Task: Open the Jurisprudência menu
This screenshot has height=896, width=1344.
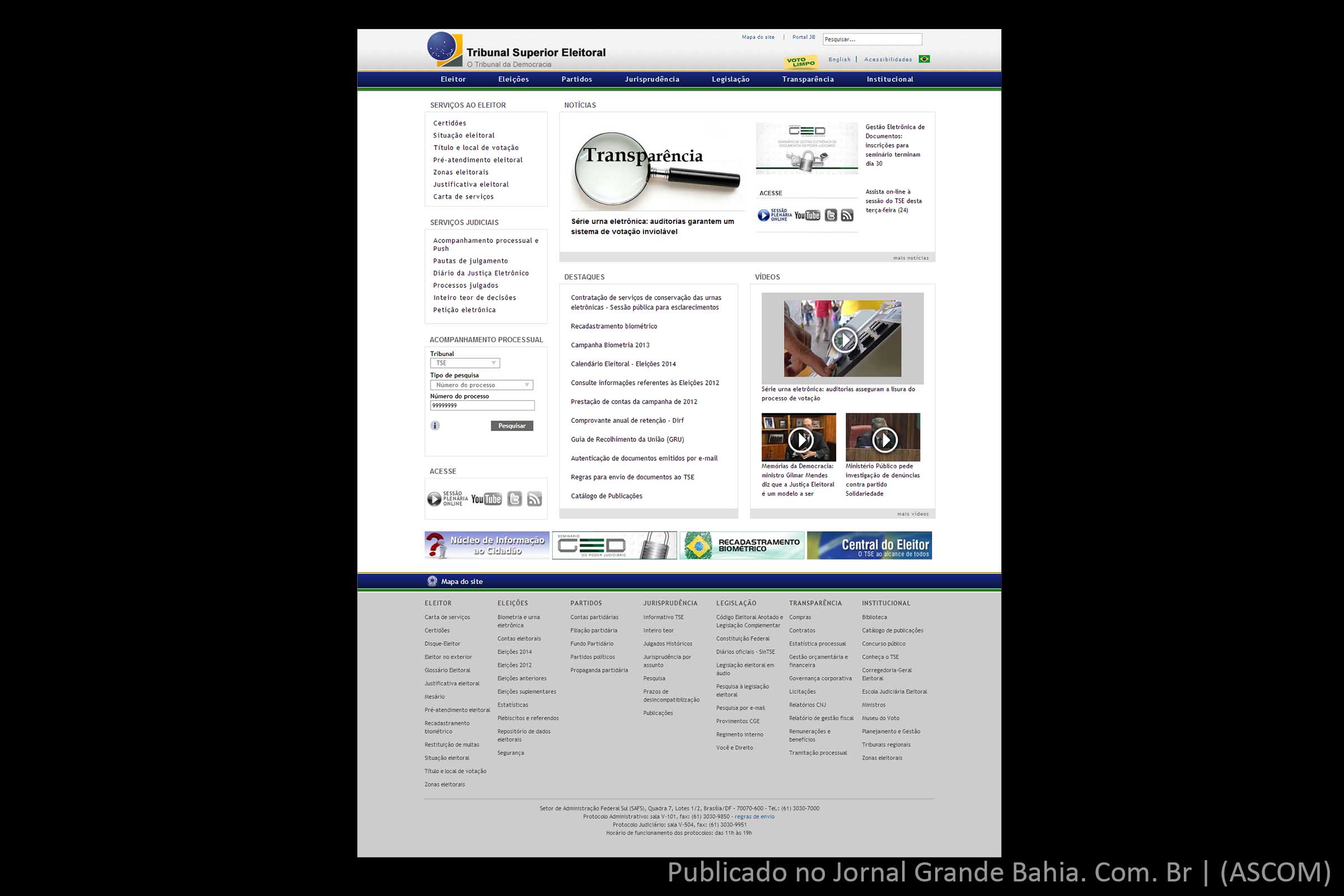Action: [652, 80]
